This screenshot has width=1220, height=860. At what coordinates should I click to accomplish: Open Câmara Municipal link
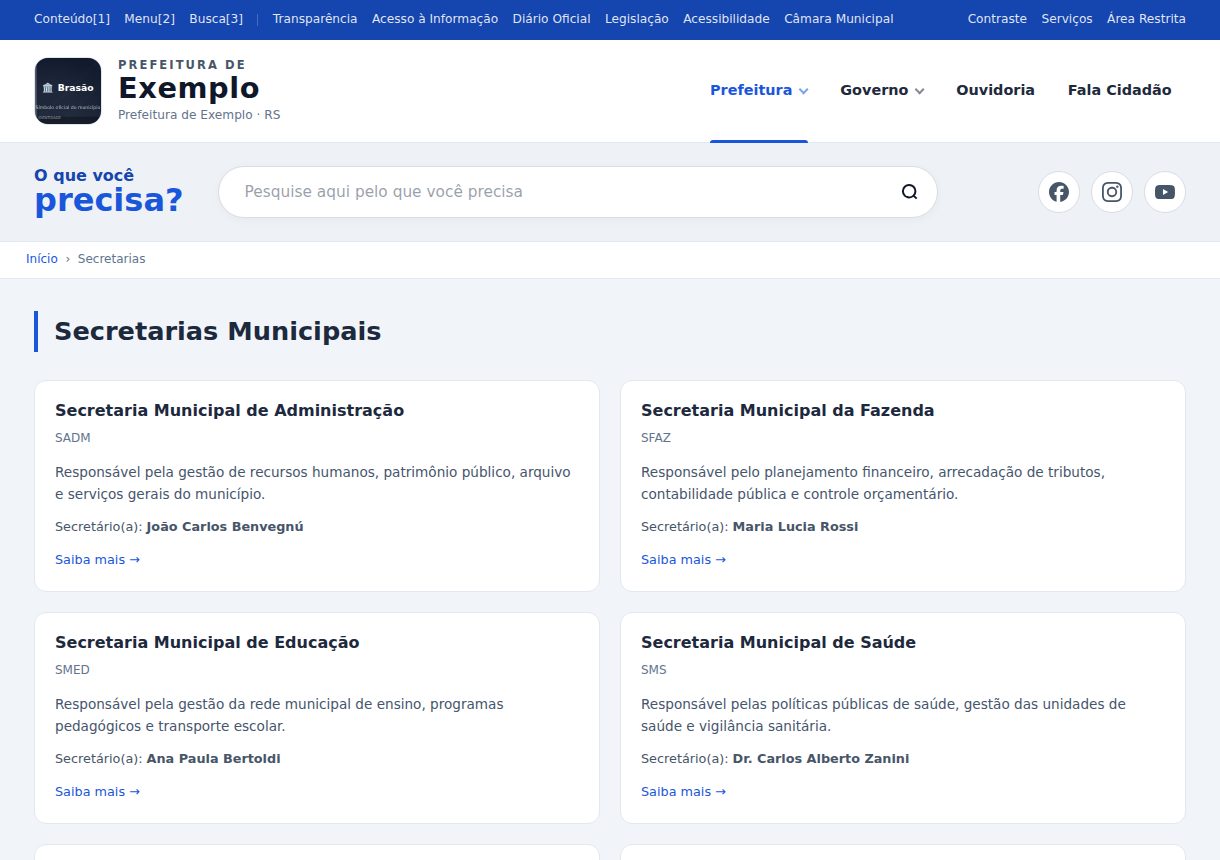tap(839, 19)
